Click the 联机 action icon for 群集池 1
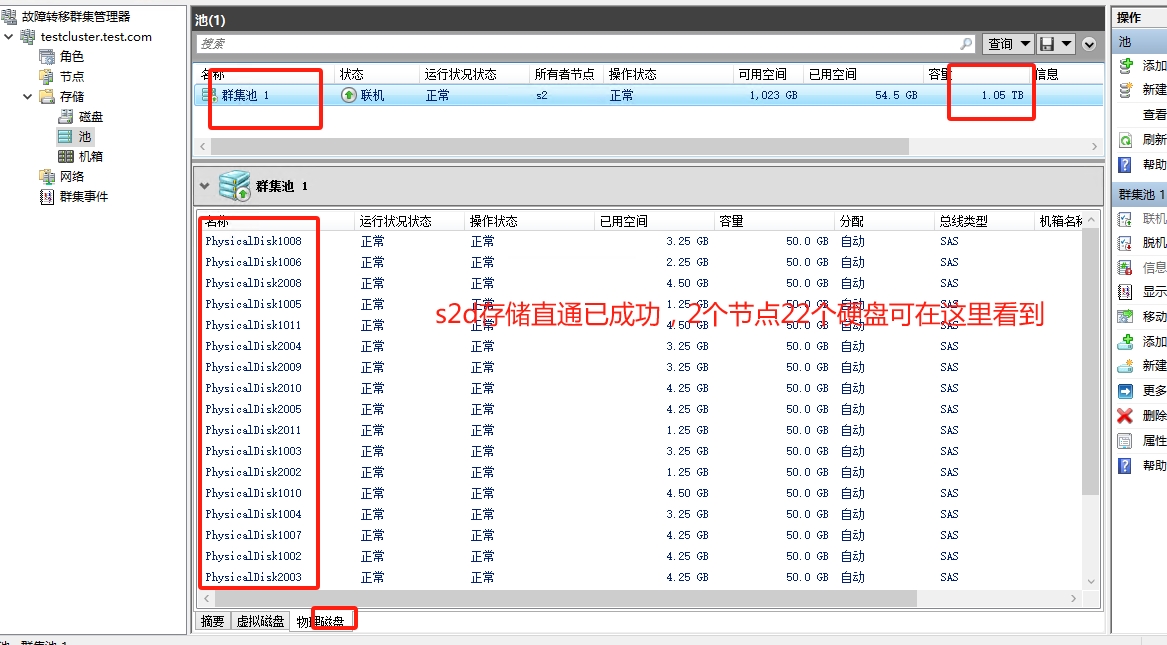 pos(1125,219)
